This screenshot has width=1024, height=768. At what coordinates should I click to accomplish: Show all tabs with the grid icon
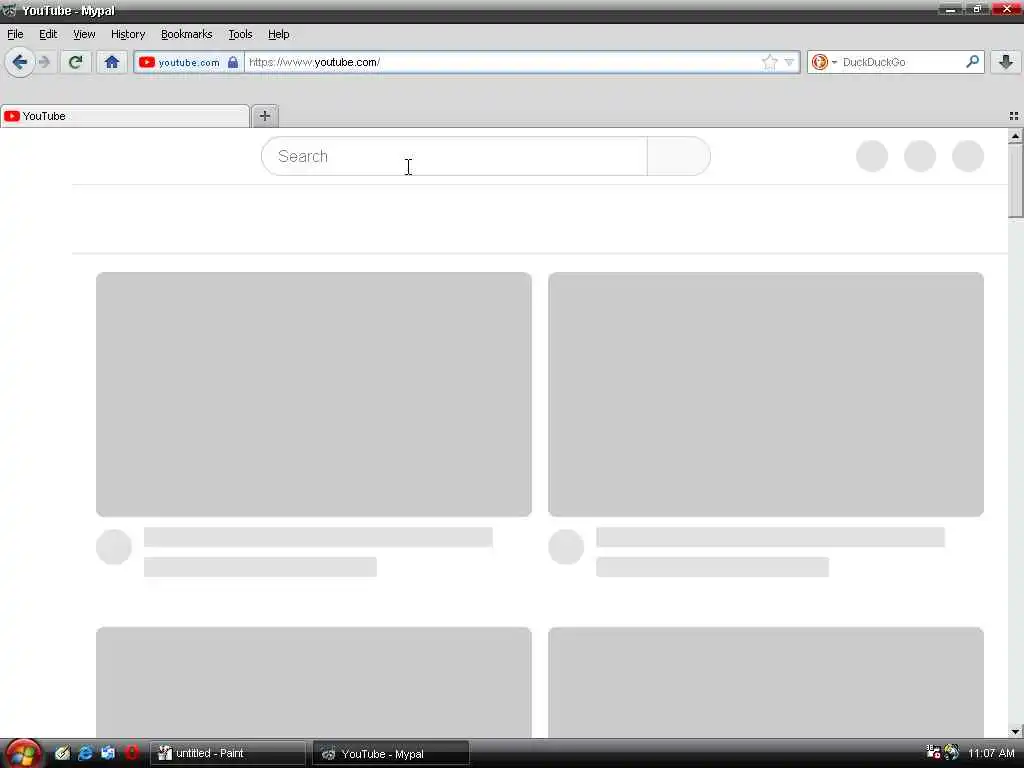point(1014,116)
